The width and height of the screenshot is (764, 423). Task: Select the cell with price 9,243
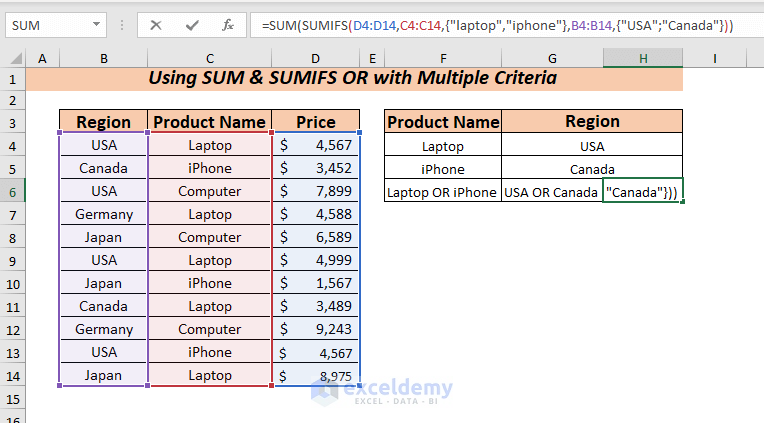point(316,330)
